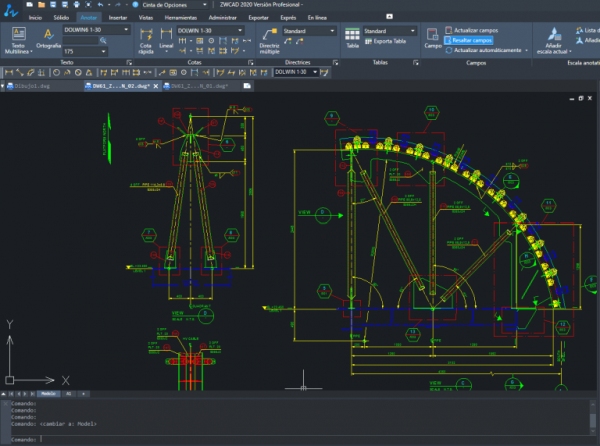Toggle Actualizar automáticamente option

485,50
